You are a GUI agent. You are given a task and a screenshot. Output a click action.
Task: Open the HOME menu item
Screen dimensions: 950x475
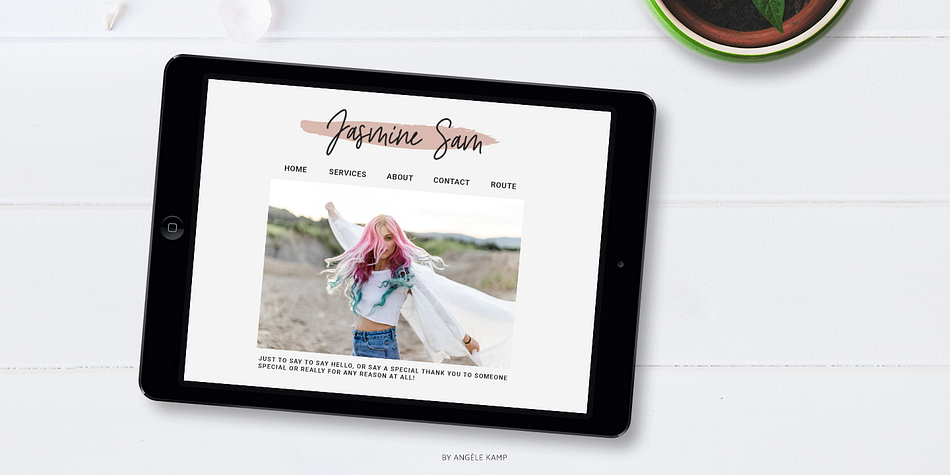click(296, 169)
